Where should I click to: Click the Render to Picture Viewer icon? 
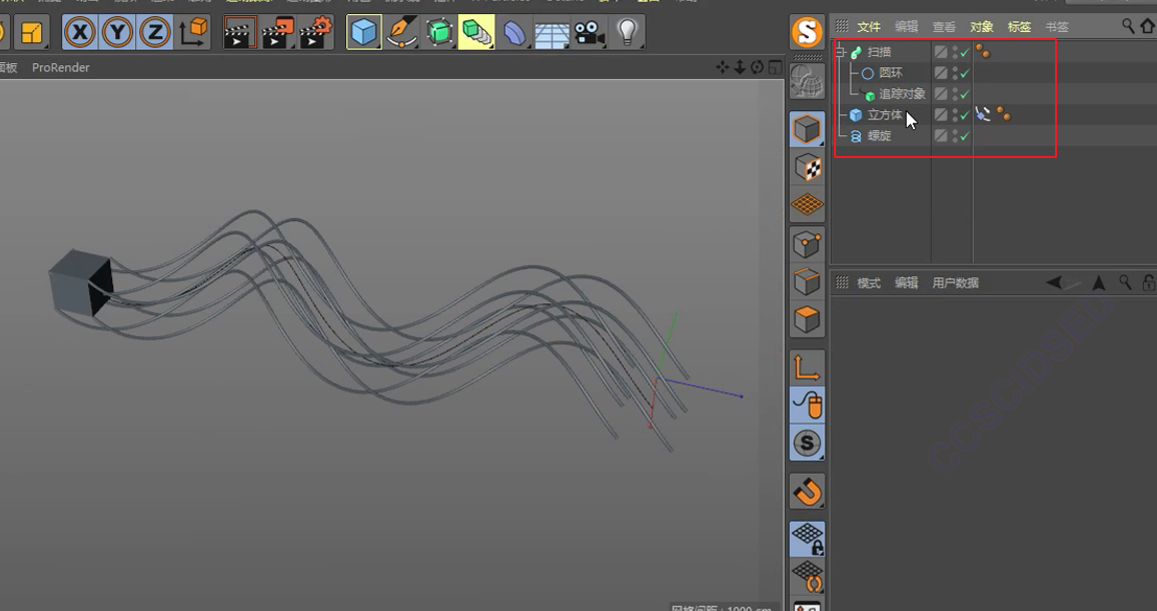(x=276, y=33)
